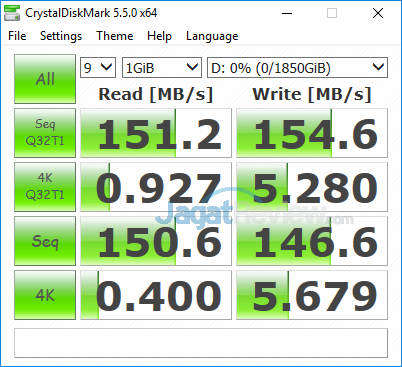Select the Seq Q32T1 read result 151.2
402x367 pixels.
pyautogui.click(x=156, y=133)
